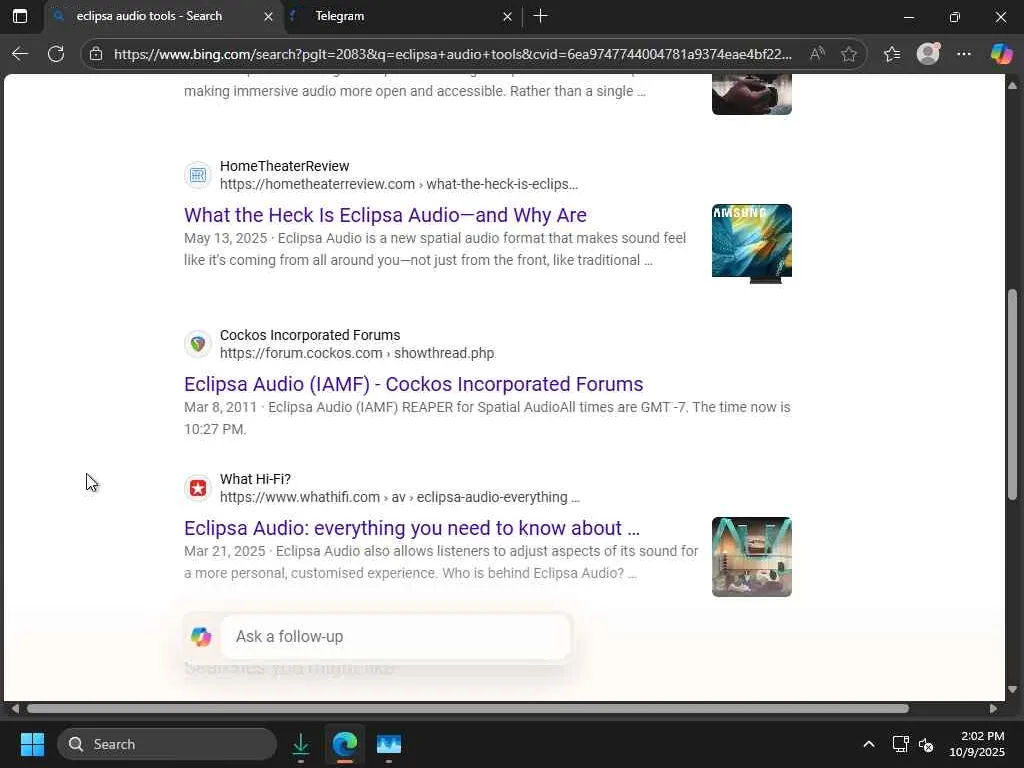Click the address bar URL field

pyautogui.click(x=453, y=54)
